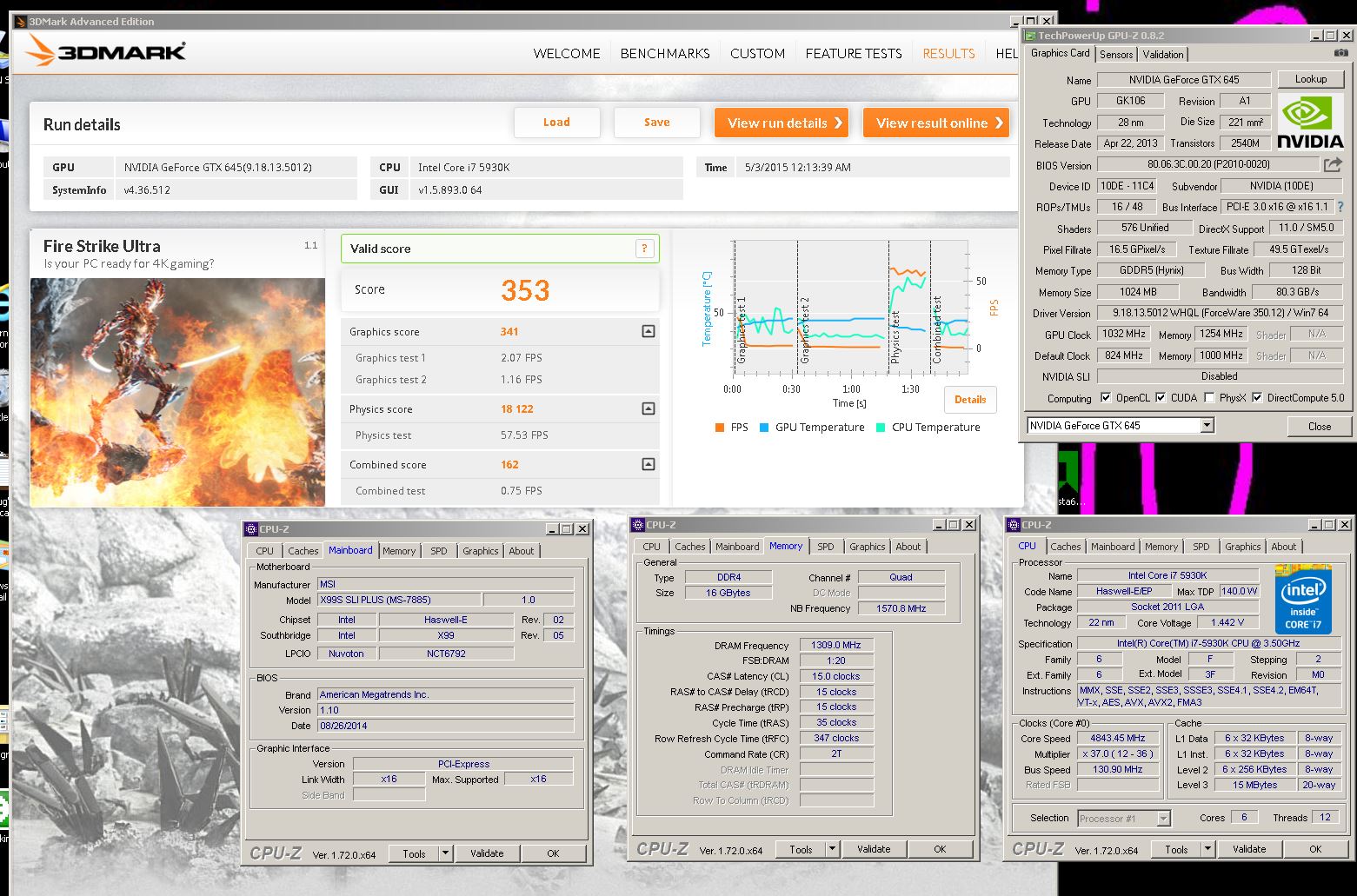Open About tab in Memory CPU-Z window

point(908,547)
